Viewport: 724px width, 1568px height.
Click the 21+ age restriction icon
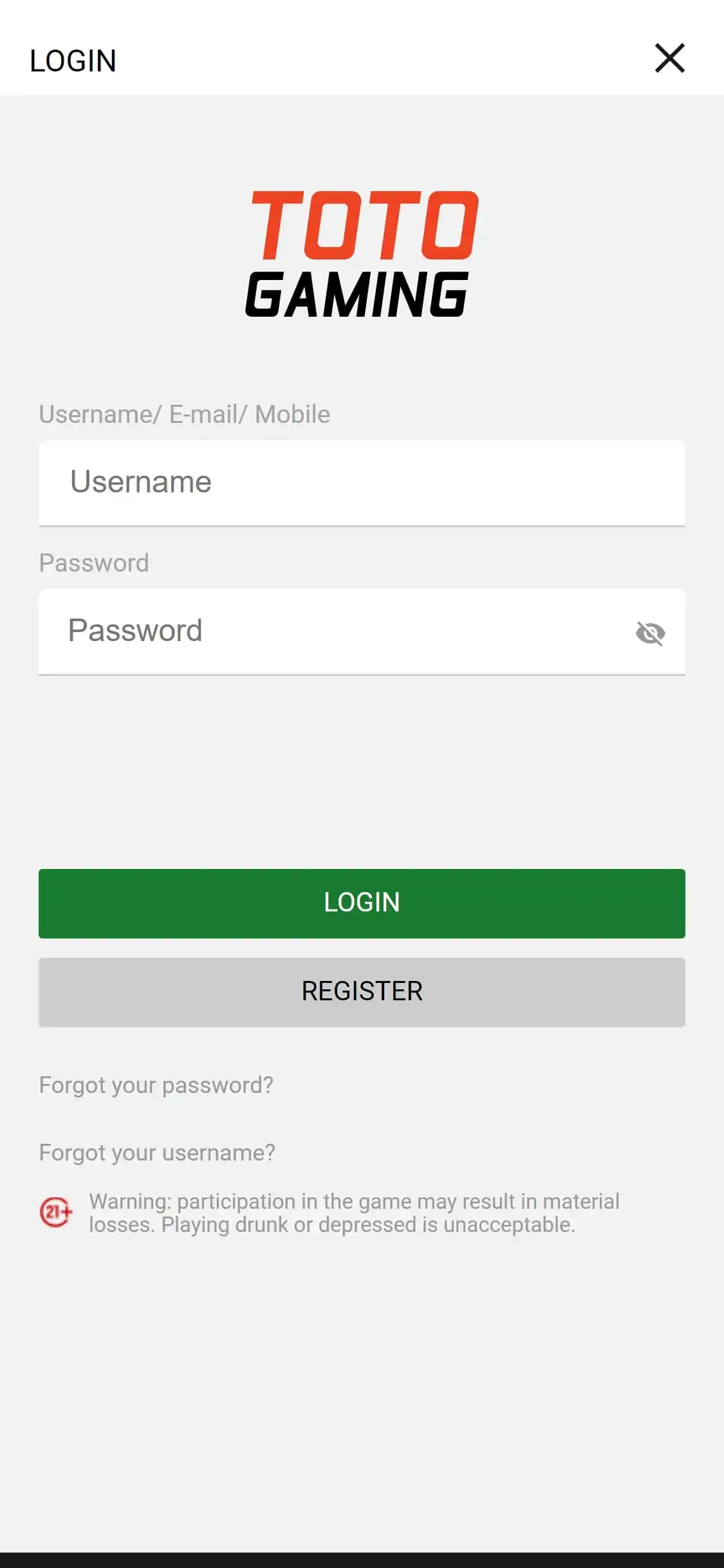[56, 1213]
